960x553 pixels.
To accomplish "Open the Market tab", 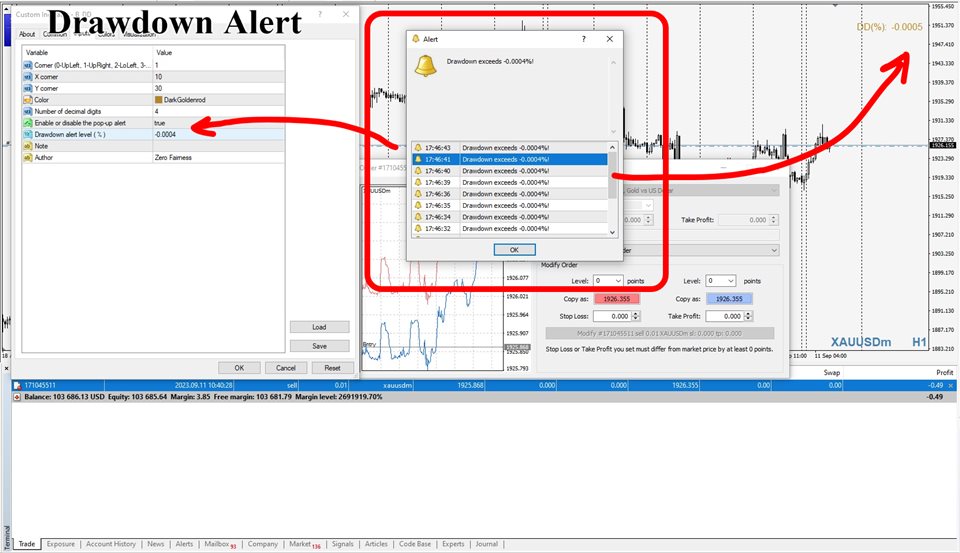I will [304, 544].
